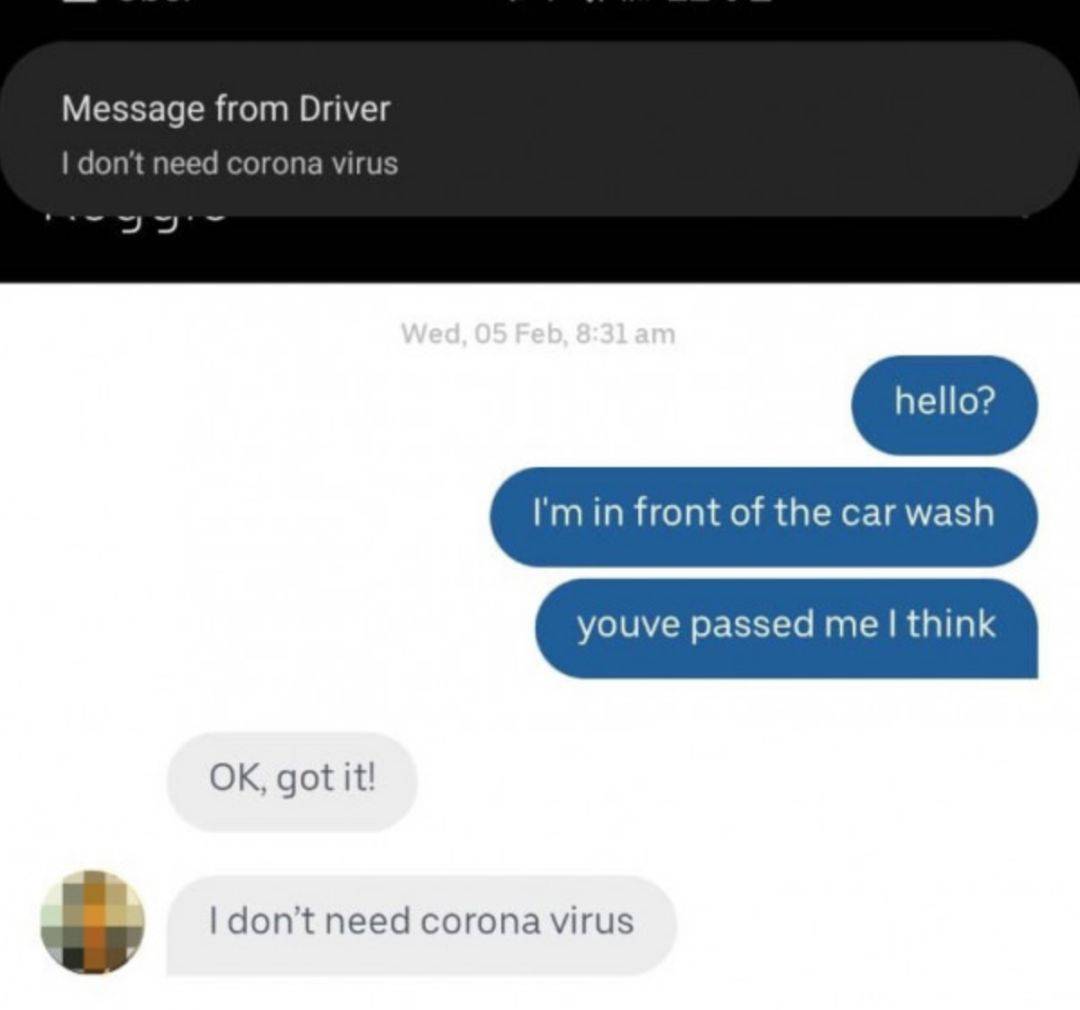
Task: Tap the 'hello?' sent message bubble
Action: click(x=944, y=405)
